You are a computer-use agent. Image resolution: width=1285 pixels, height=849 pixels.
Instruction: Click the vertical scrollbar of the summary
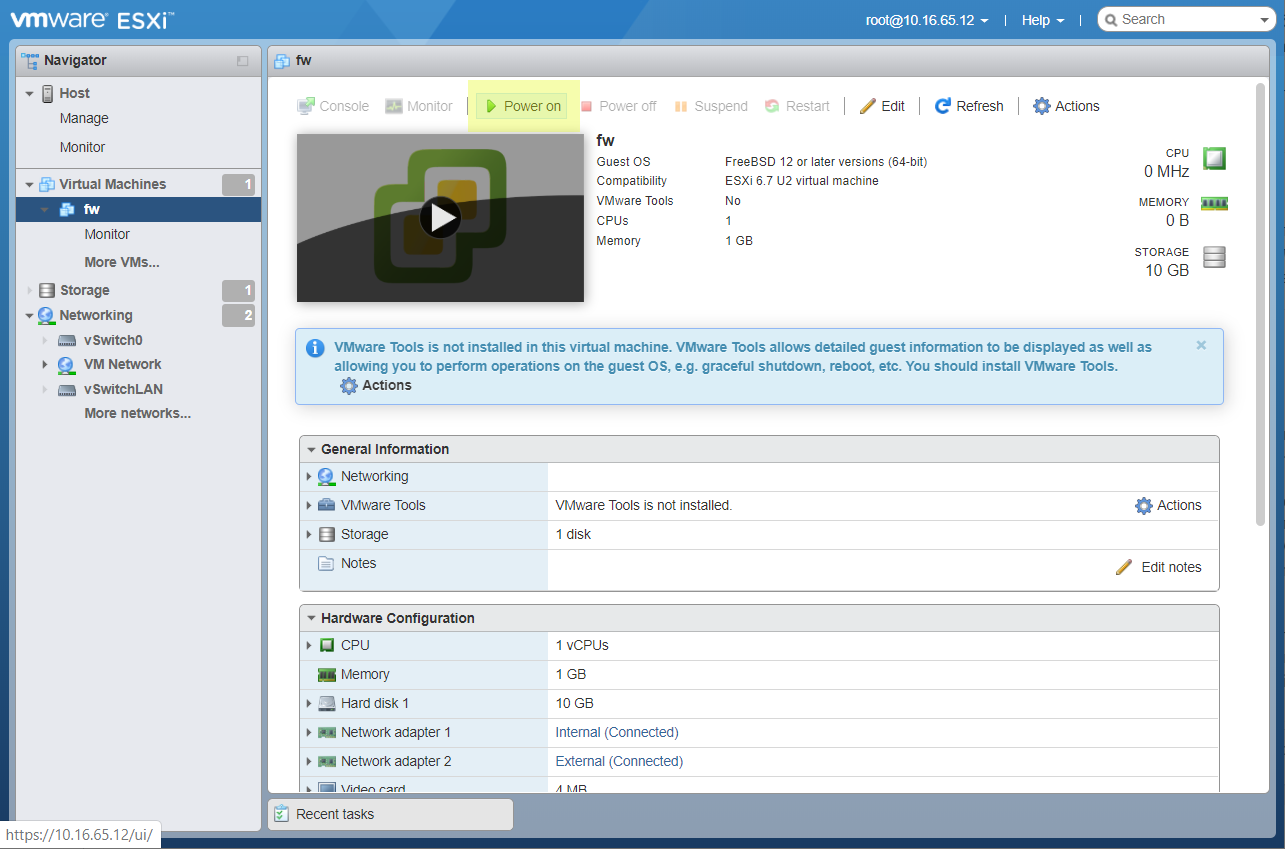1261,304
